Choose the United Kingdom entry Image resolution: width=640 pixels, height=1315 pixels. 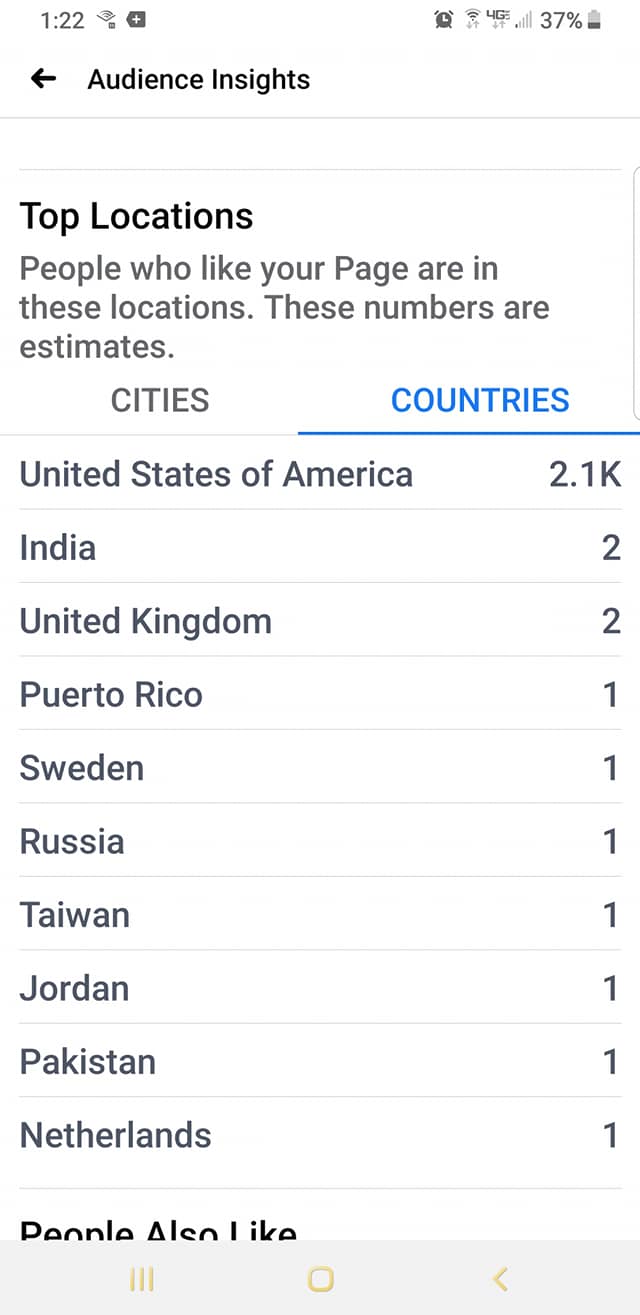coord(320,621)
